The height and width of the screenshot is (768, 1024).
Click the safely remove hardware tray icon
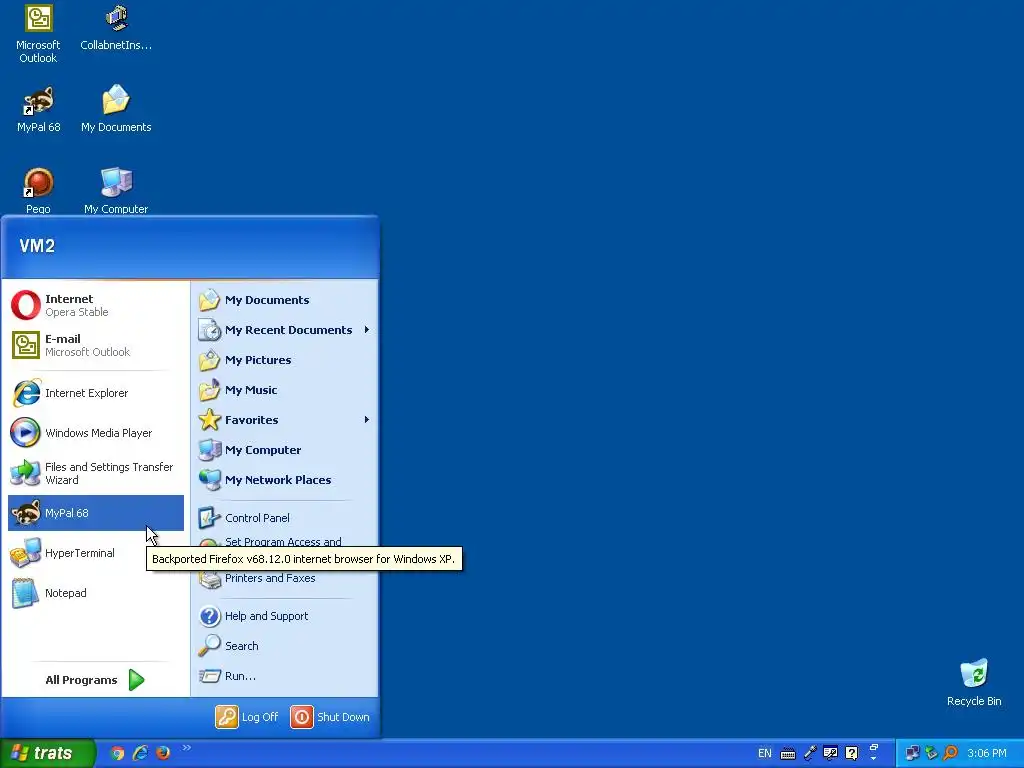[x=931, y=754]
